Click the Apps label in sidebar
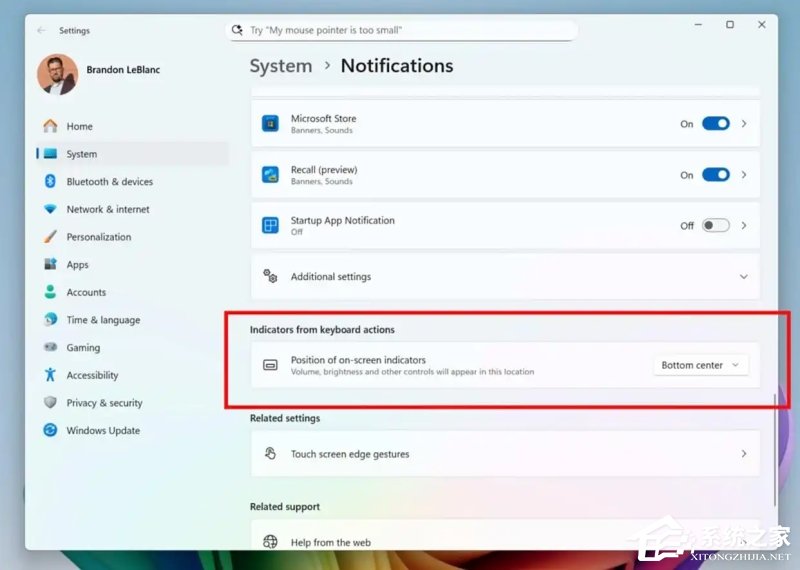This screenshot has width=800, height=570. click(x=78, y=264)
